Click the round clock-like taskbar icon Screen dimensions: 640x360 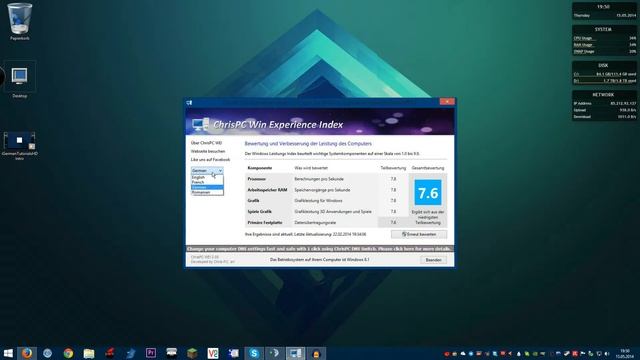(x=47, y=353)
